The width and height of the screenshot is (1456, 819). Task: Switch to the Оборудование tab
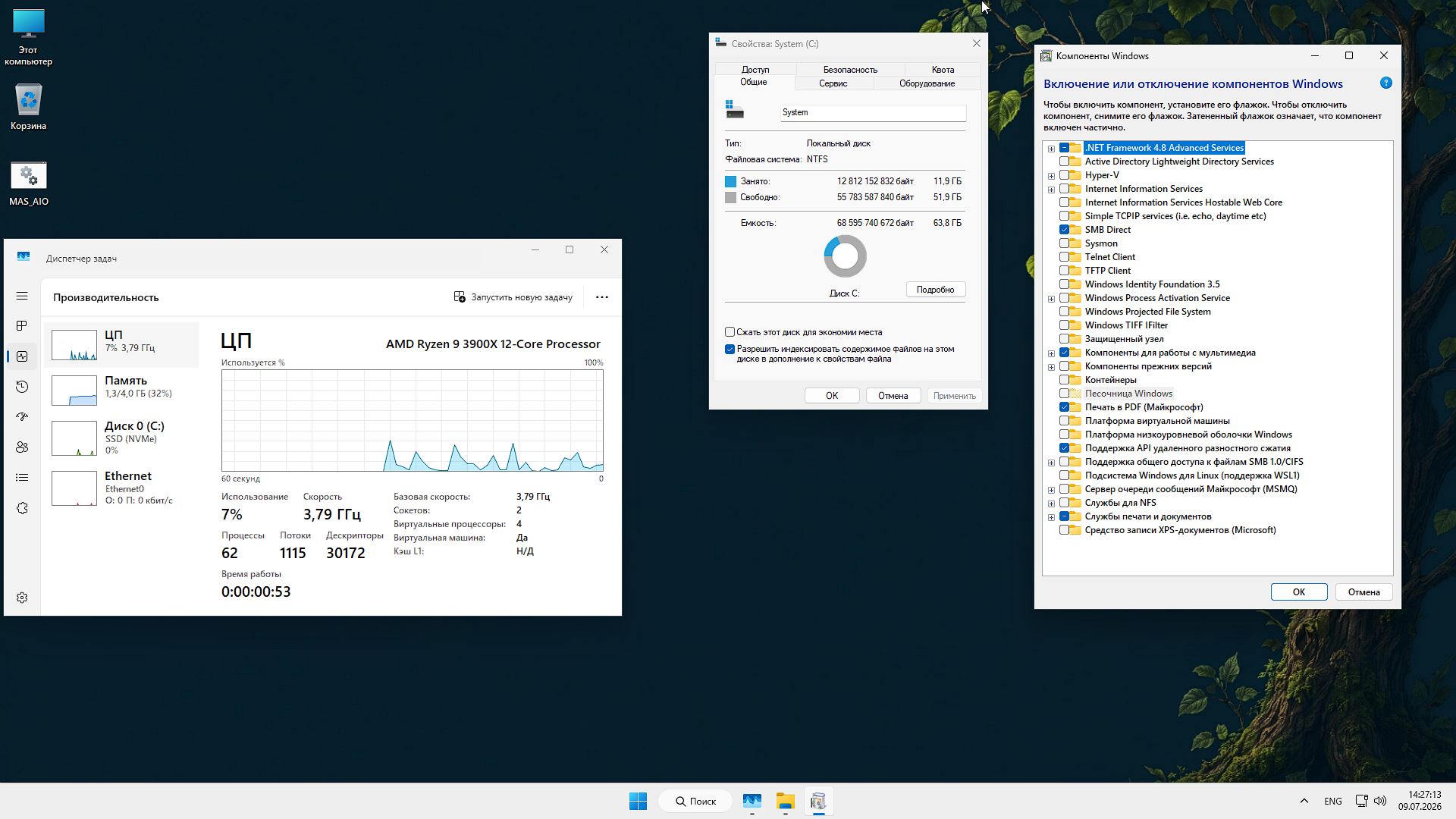click(x=927, y=83)
